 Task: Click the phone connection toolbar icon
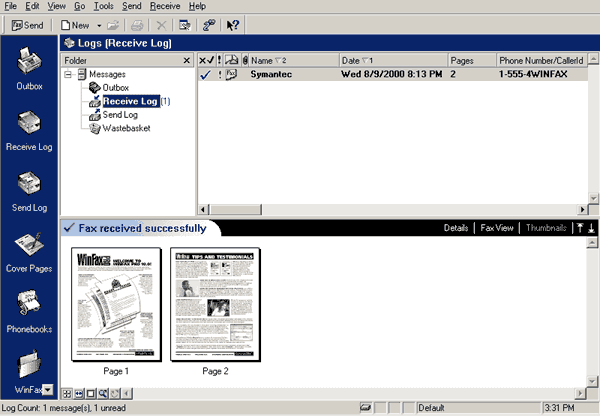[209, 26]
